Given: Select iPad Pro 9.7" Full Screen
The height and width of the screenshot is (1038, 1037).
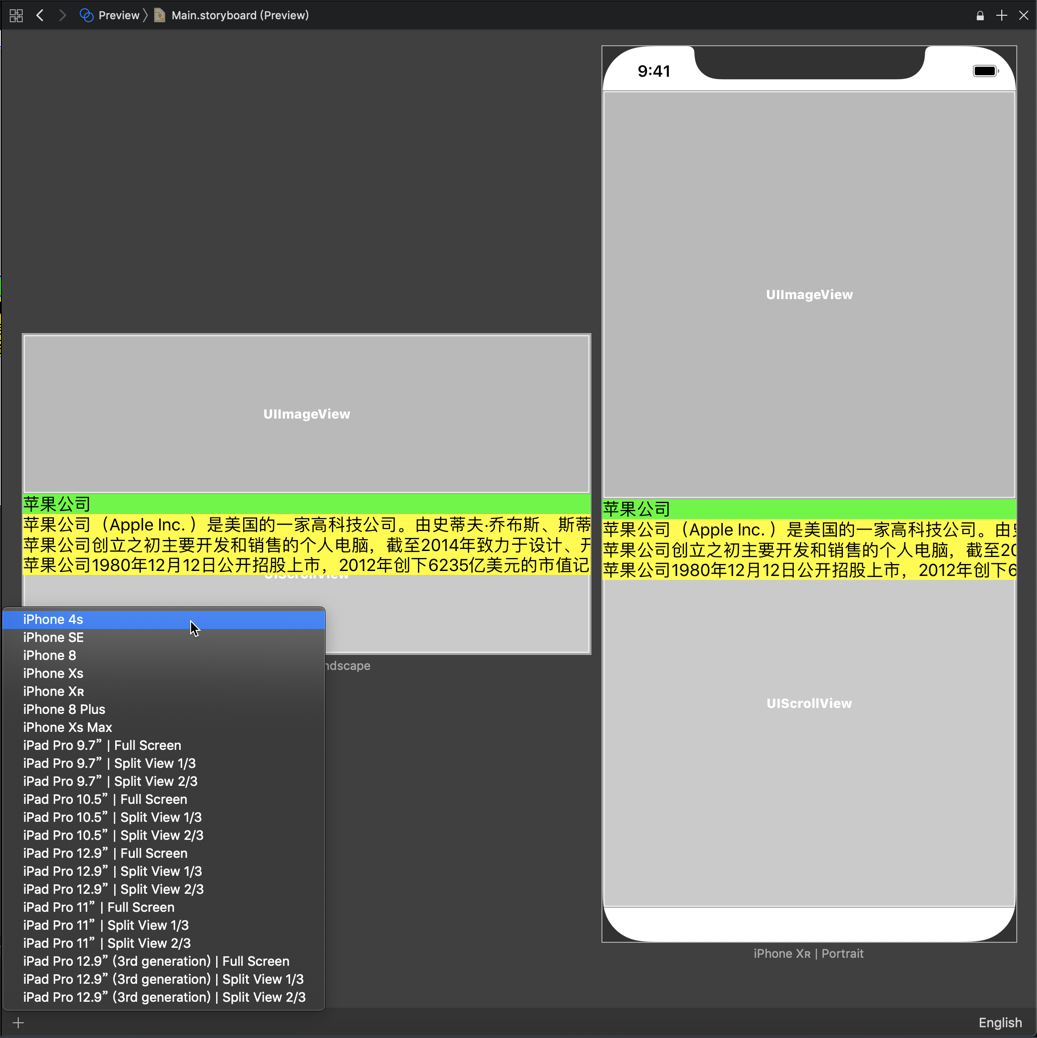Looking at the screenshot, I should (x=164, y=745).
